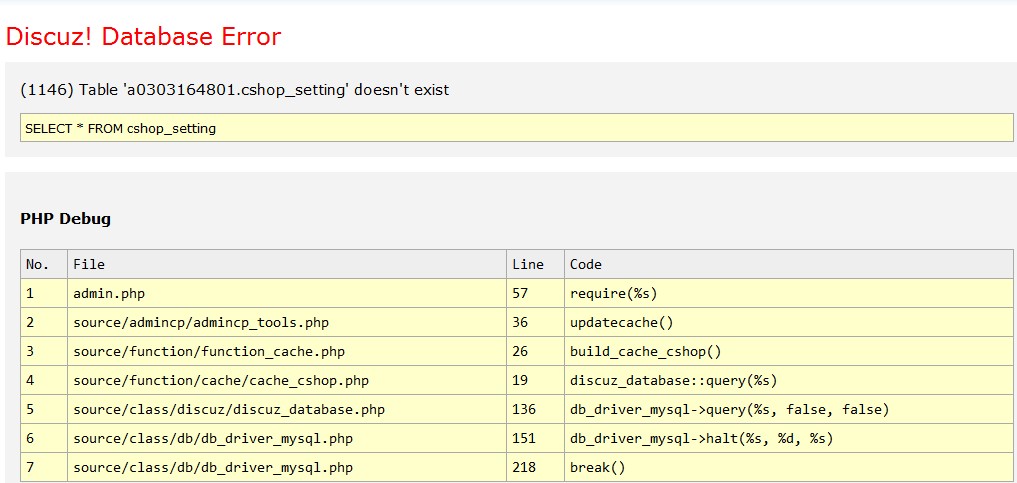Click line number 36
Image resolution: width=1017 pixels, height=483 pixels.
coord(535,322)
